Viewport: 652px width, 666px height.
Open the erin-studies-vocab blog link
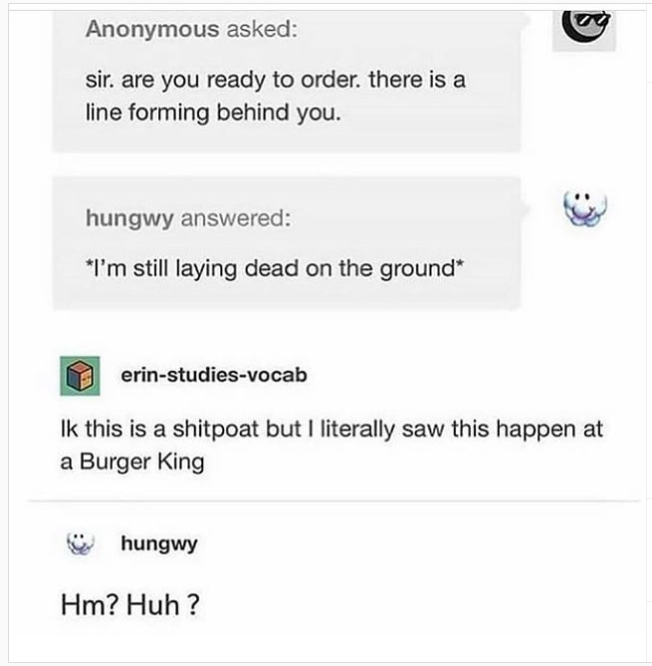click(214, 375)
